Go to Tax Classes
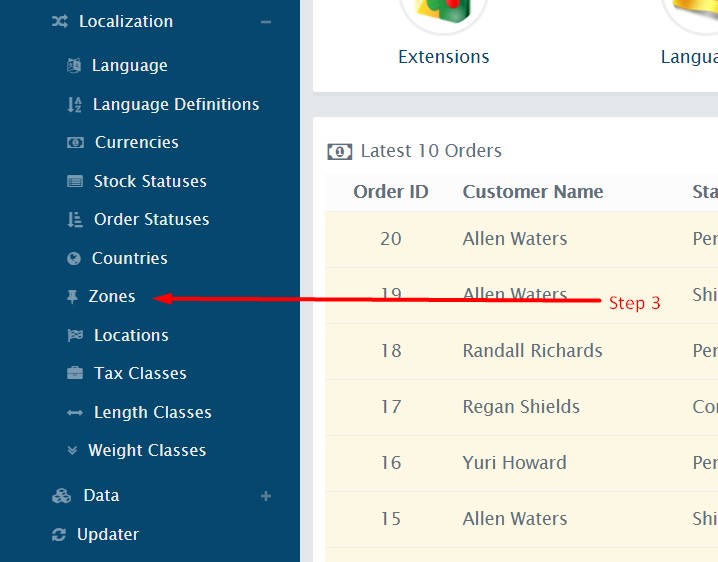Screen dimensions: 718x562 [x=140, y=373]
